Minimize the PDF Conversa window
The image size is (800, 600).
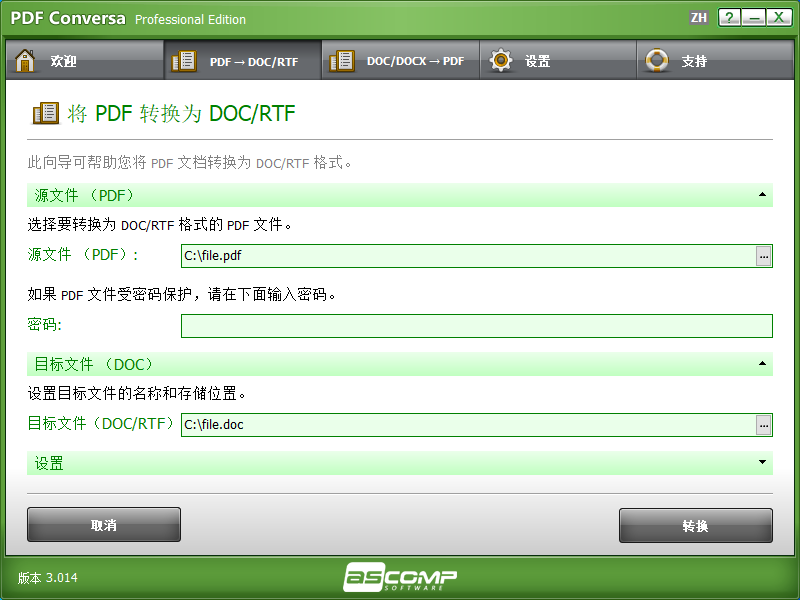click(x=754, y=17)
